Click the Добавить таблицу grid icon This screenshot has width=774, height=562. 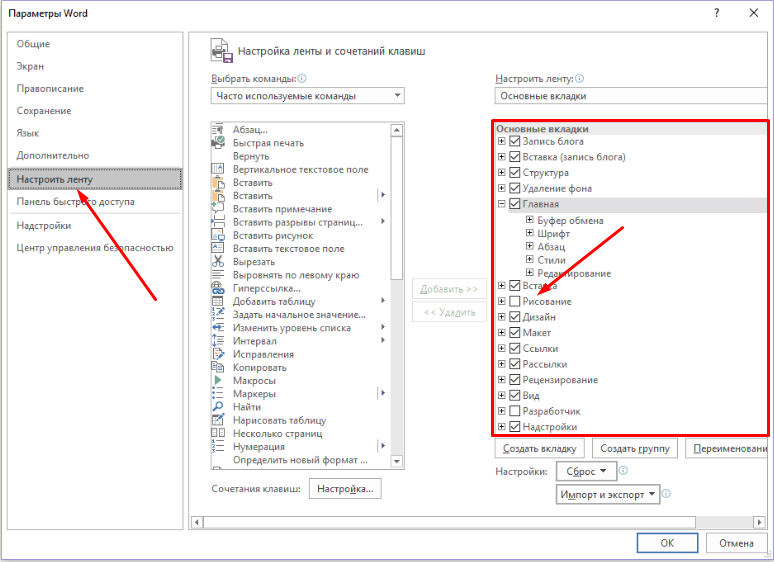218,301
